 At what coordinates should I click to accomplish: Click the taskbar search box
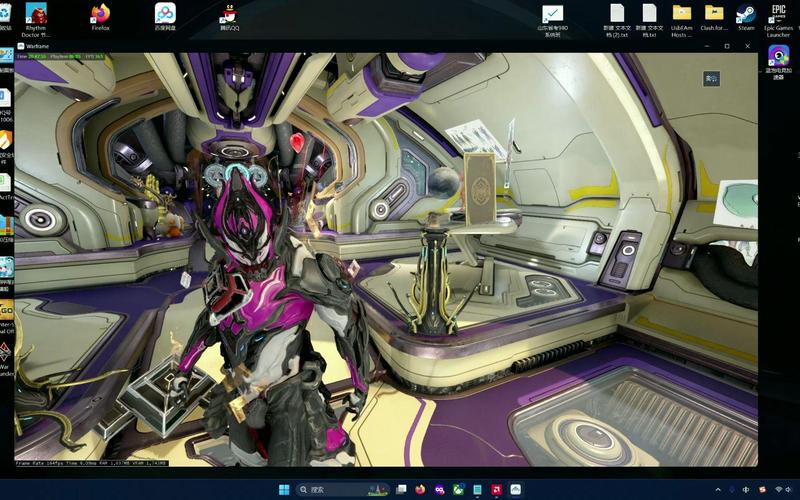[x=342, y=490]
